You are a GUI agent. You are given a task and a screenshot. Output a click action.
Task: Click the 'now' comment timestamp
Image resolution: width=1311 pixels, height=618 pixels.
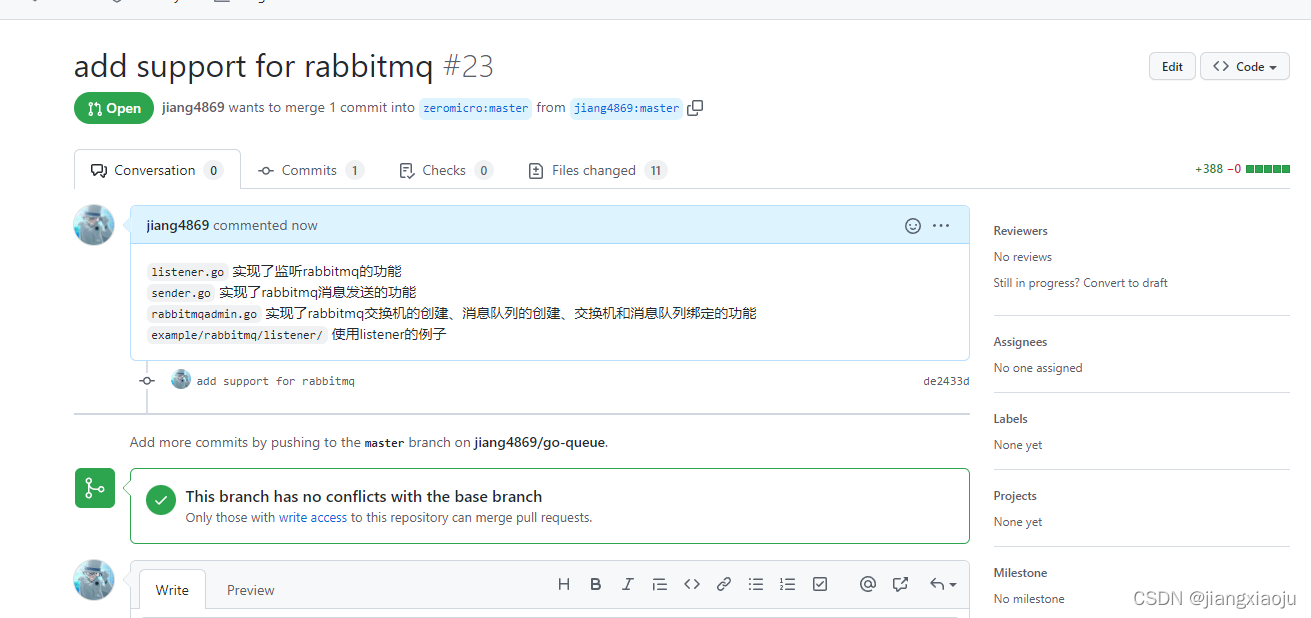pos(304,225)
